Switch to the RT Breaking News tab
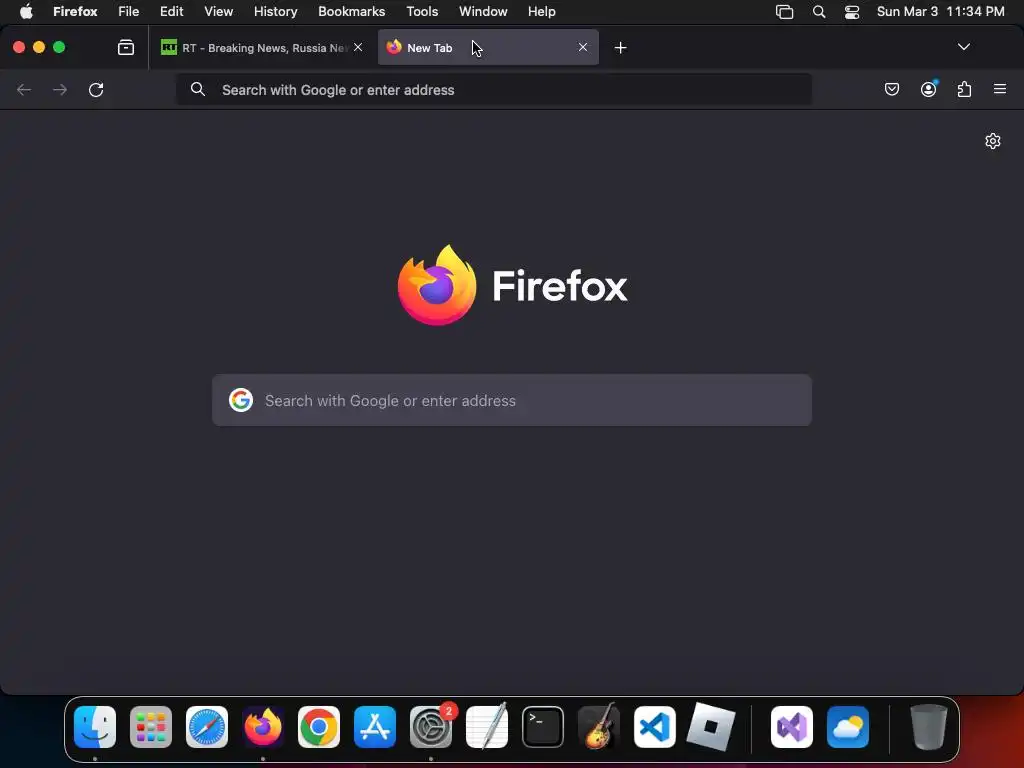 click(262, 48)
